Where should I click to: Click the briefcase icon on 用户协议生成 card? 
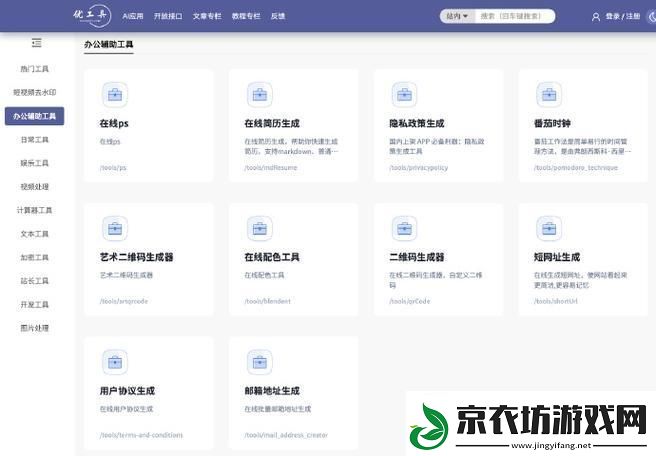tap(115, 362)
